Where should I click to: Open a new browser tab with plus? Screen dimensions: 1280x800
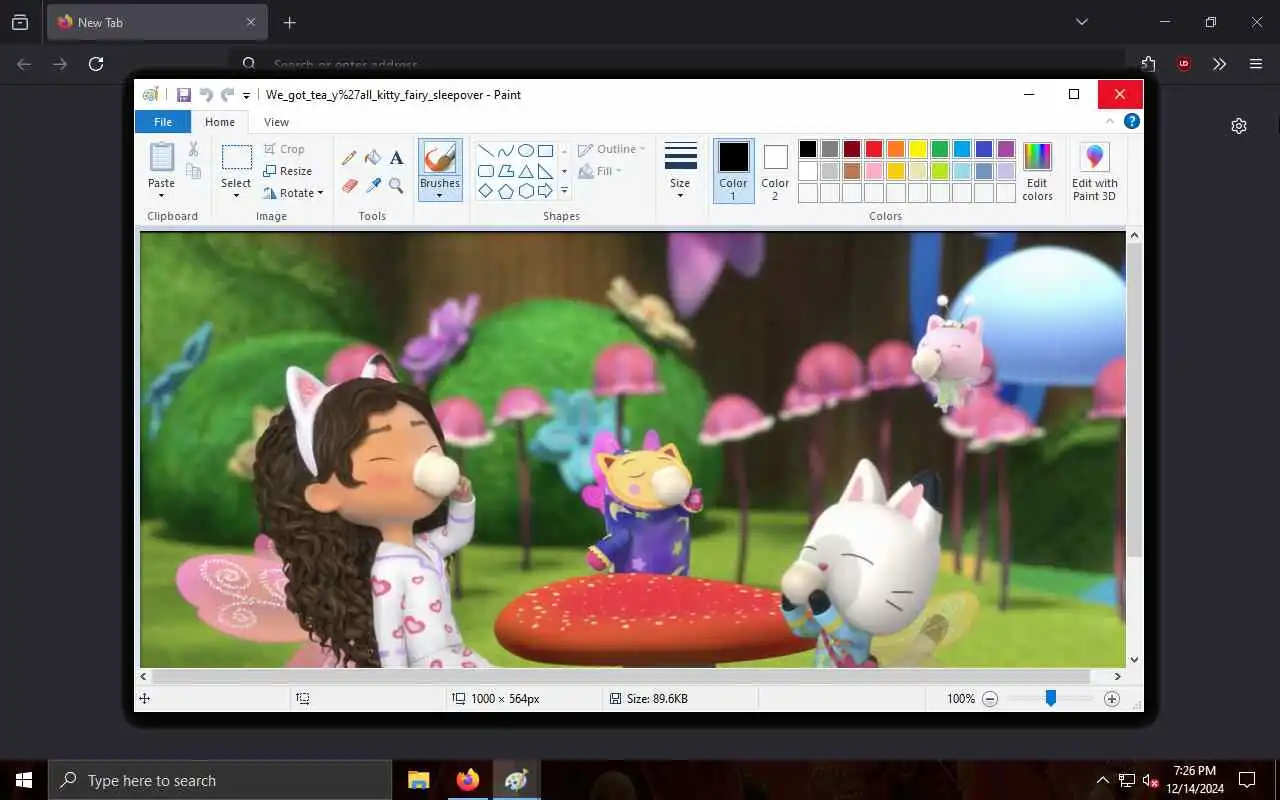(x=289, y=22)
